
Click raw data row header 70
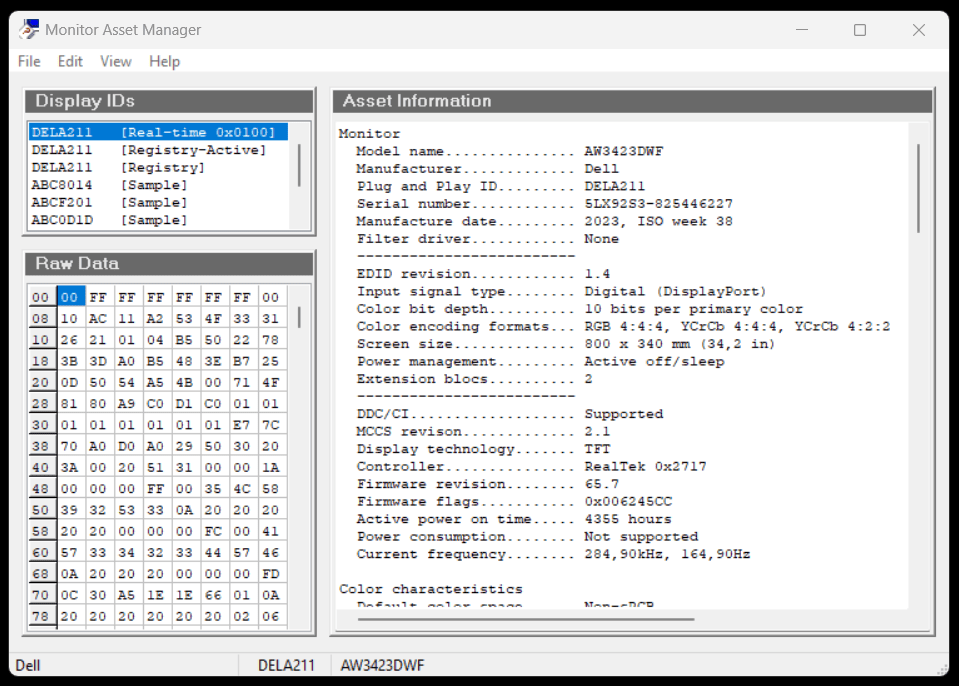(42, 595)
